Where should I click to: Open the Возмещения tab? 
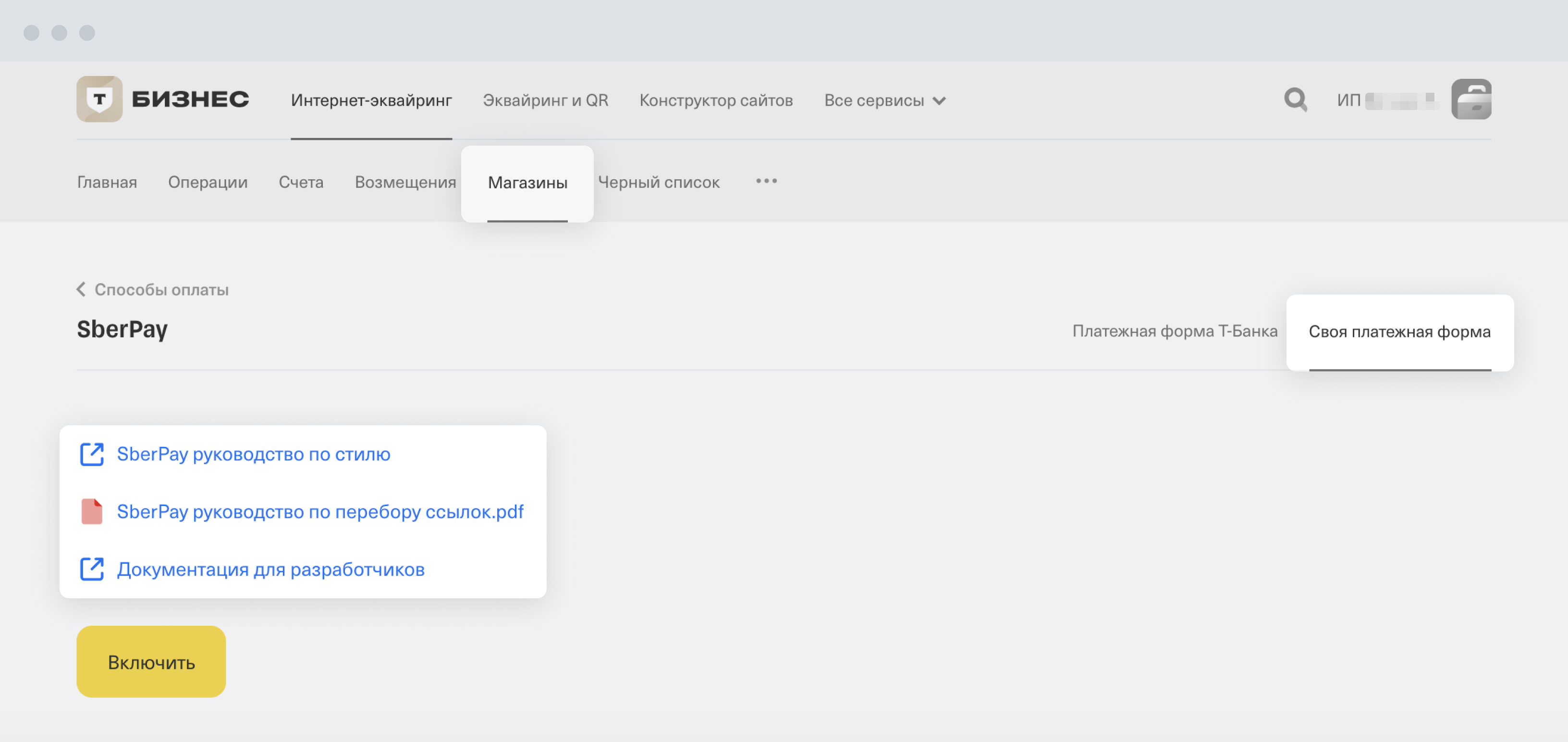(405, 182)
